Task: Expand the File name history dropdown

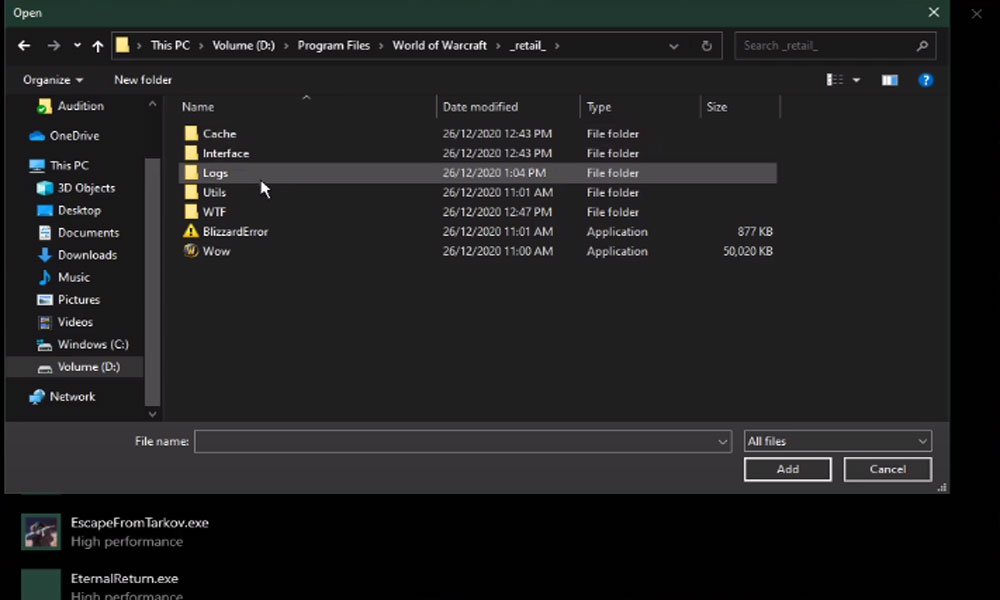Action: [723, 441]
